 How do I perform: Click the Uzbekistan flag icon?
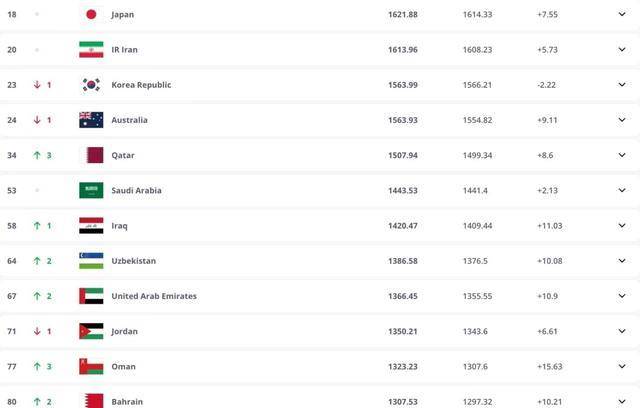point(91,261)
